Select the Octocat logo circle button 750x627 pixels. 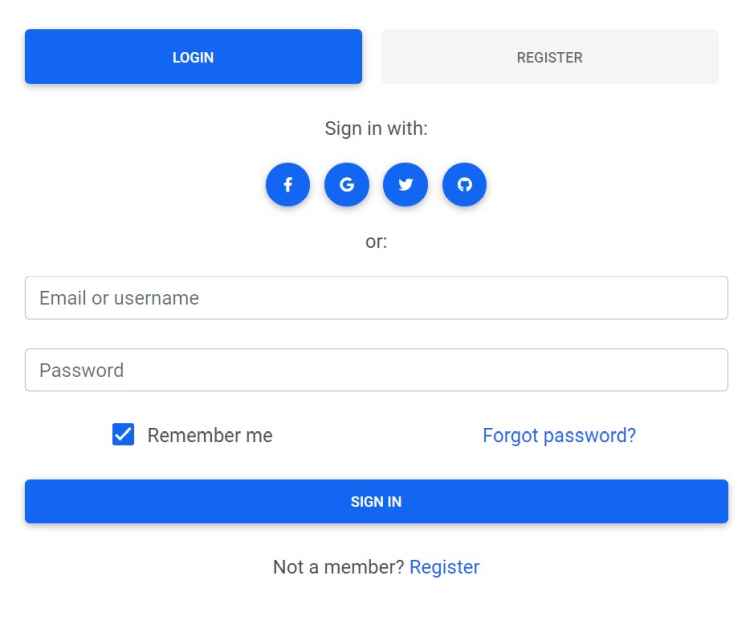coord(464,185)
